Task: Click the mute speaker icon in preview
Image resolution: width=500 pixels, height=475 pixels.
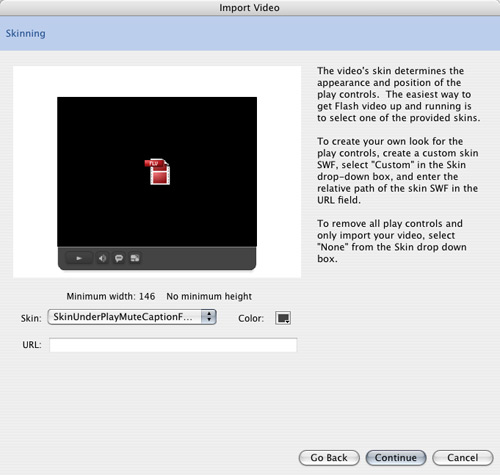Action: pos(102,258)
